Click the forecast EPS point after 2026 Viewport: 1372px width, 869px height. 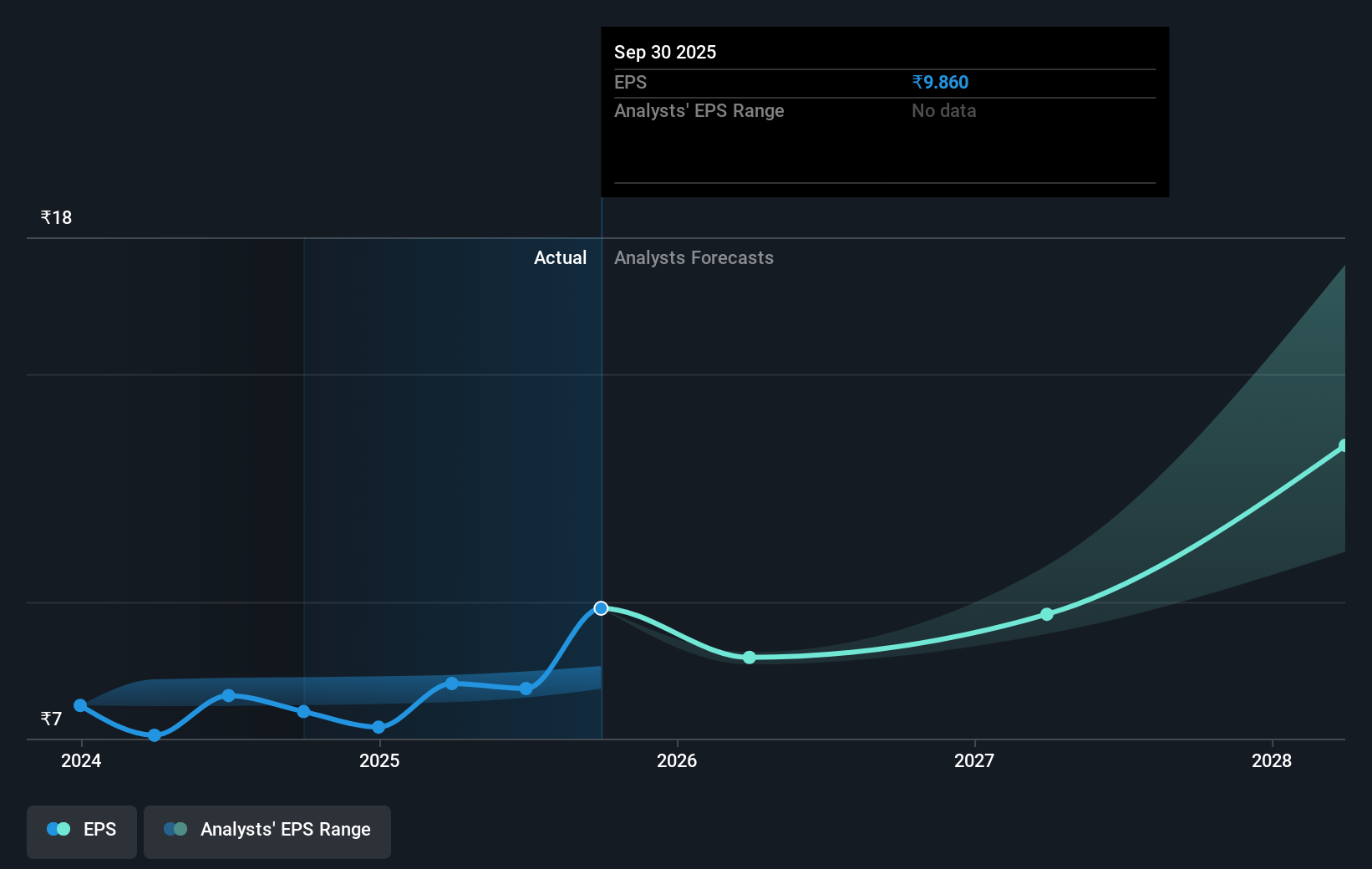point(750,658)
